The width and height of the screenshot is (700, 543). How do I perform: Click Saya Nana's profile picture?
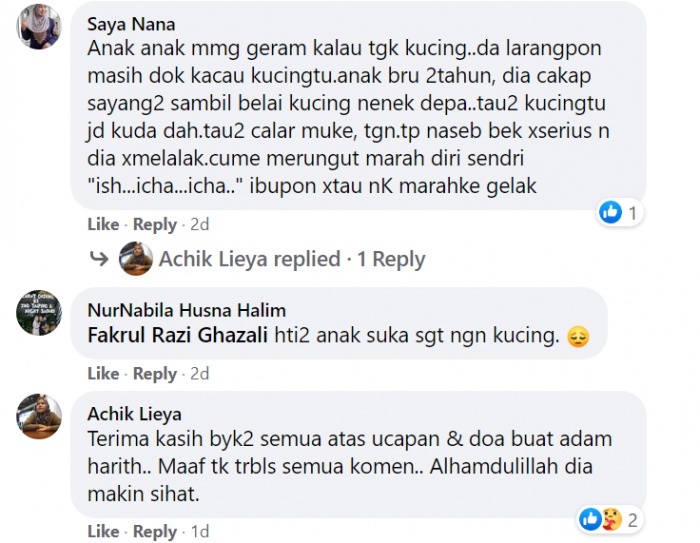click(x=39, y=27)
